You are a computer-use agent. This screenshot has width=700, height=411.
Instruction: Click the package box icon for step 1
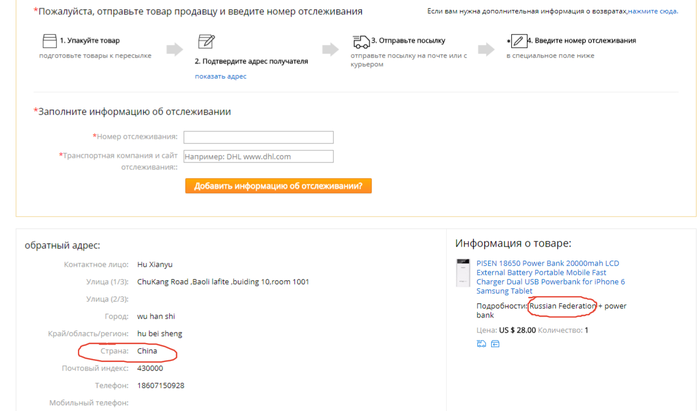(49, 41)
